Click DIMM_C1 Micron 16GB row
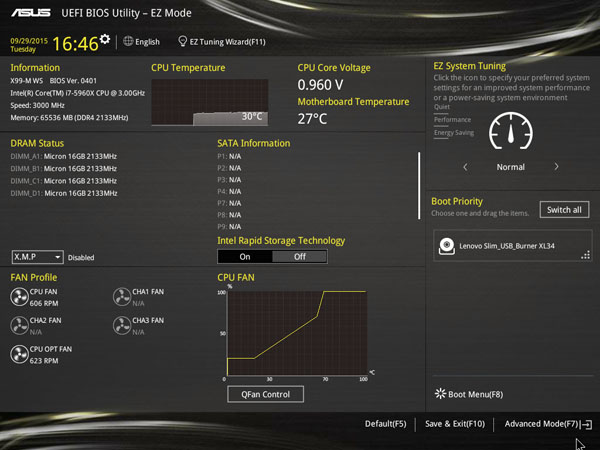This screenshot has width=600, height=450. (x=64, y=181)
